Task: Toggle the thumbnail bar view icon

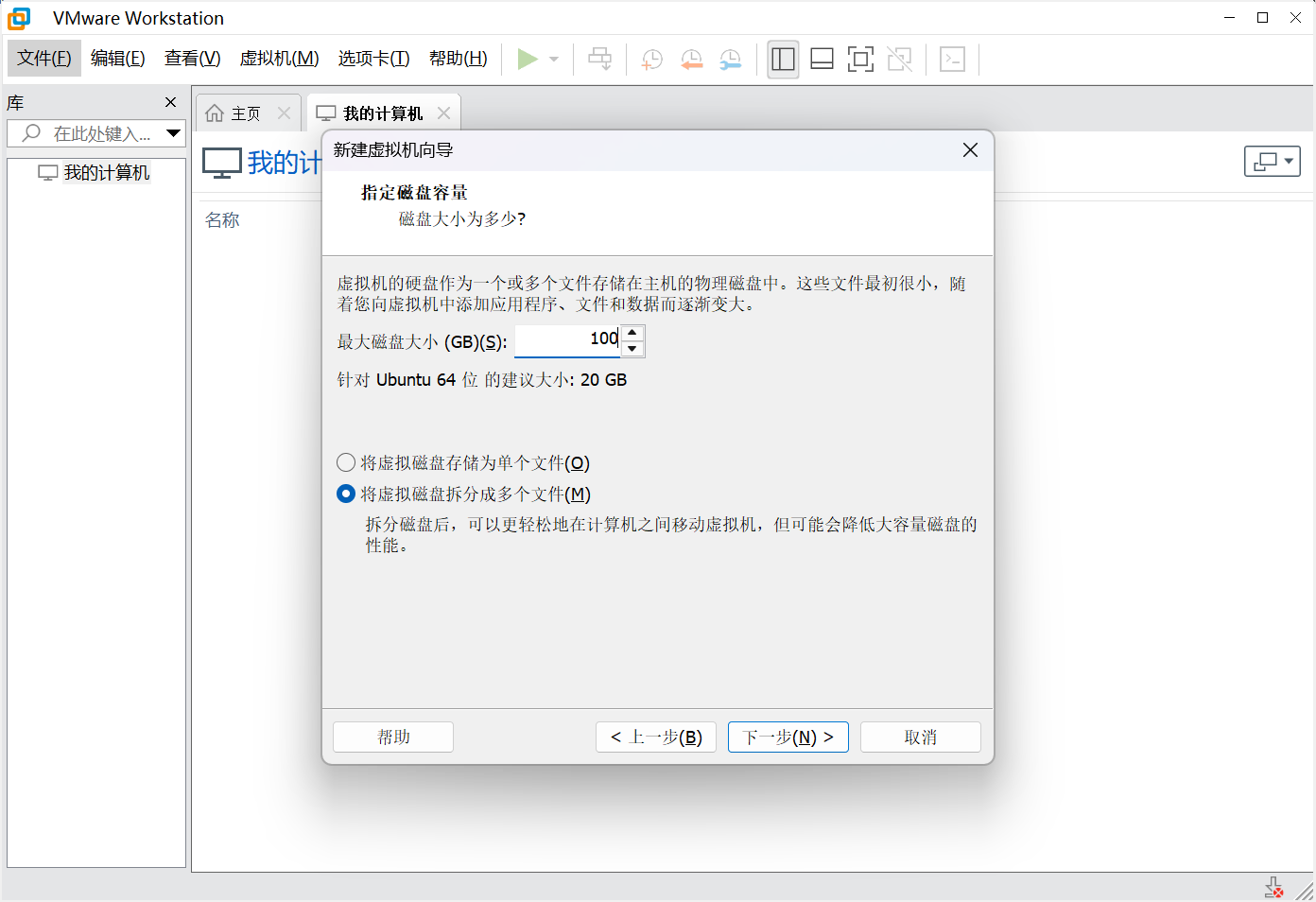Action: [822, 60]
